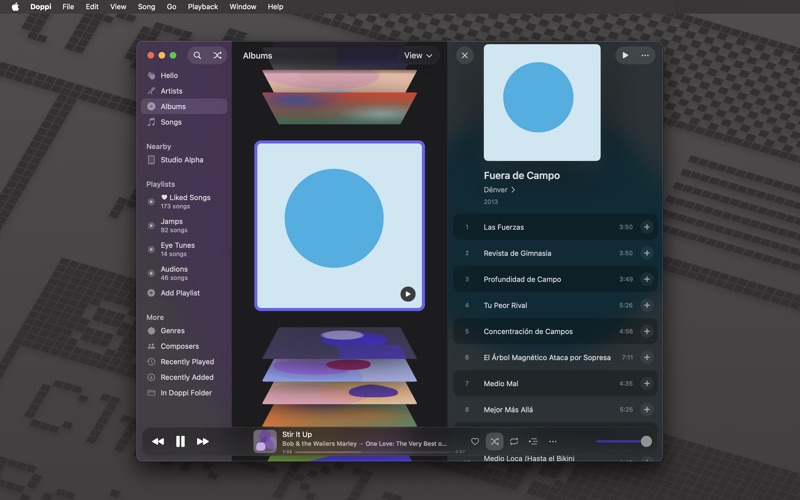Open the Edit menu
Viewport: 800px width, 500px height.
[92, 7]
